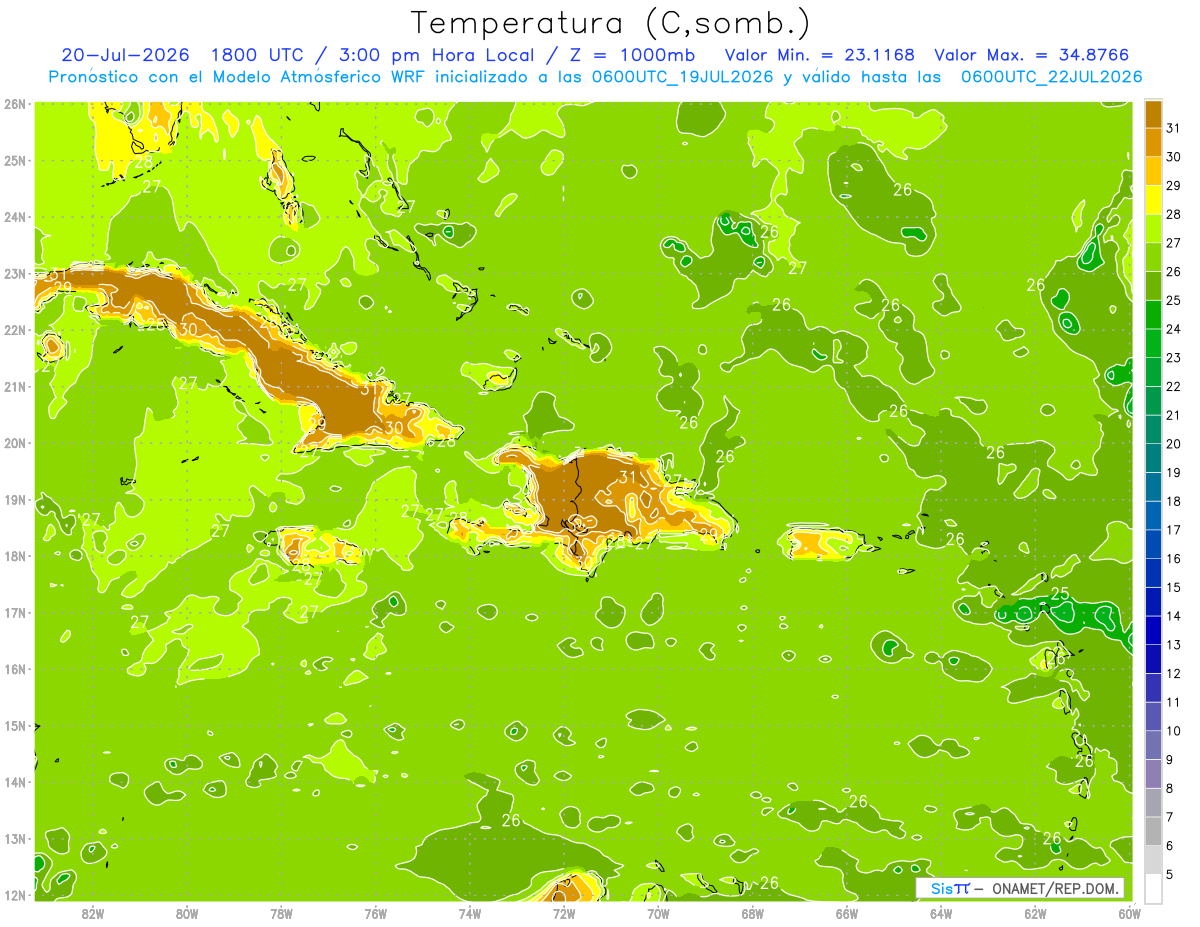This screenshot has width=1200, height=927.
Task: Click the yellow color bar segment between 28 and 29
Action: click(x=1153, y=200)
